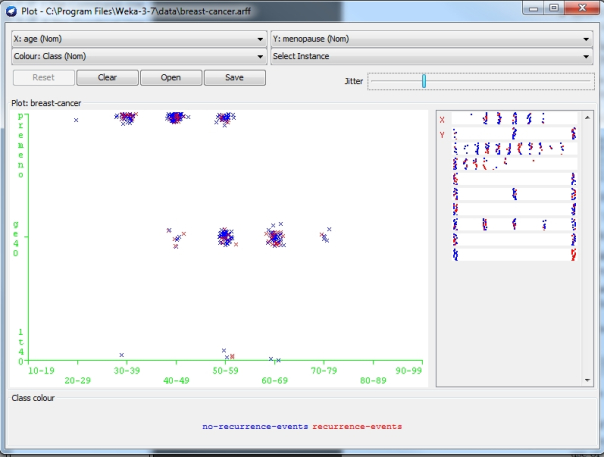Click the red recurrence-events class colour label
Image resolution: width=604 pixels, height=457 pixels.
click(x=357, y=426)
